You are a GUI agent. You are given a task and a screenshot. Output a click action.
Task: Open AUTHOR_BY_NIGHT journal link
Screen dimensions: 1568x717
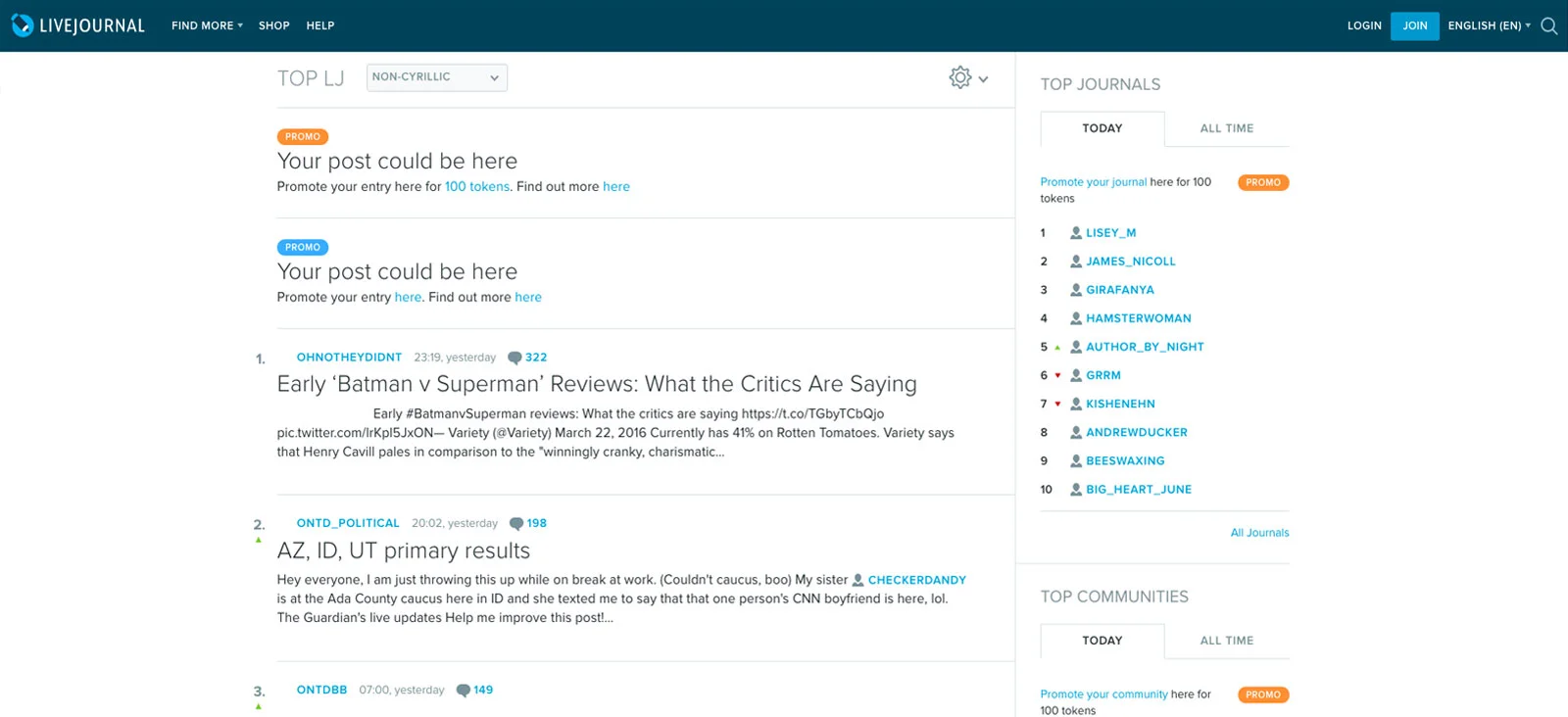[1145, 347]
